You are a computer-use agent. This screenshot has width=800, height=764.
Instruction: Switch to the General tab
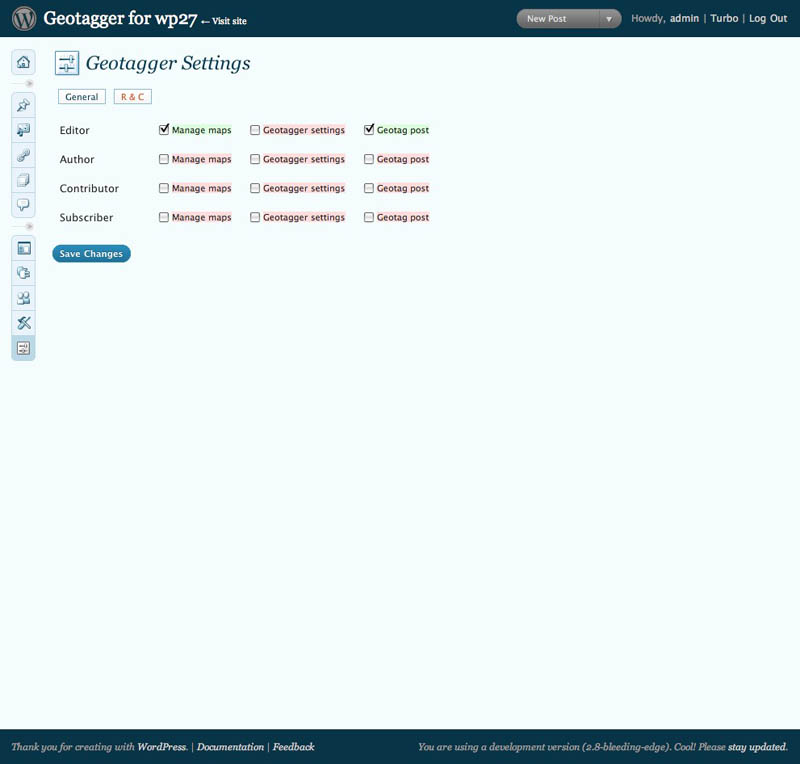click(x=82, y=97)
